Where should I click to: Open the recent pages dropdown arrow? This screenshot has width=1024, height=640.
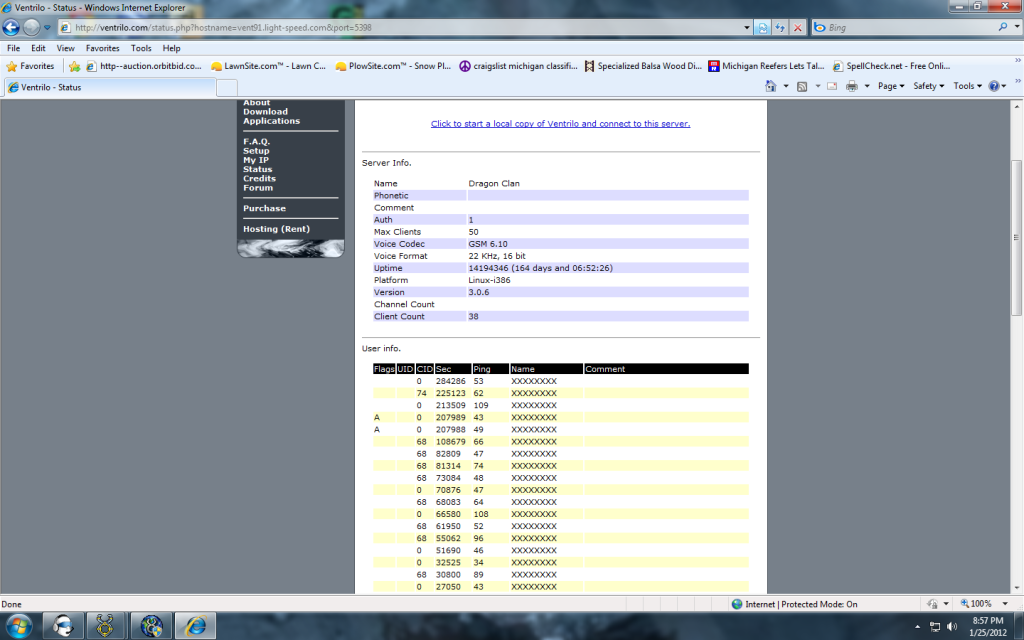coord(47,27)
